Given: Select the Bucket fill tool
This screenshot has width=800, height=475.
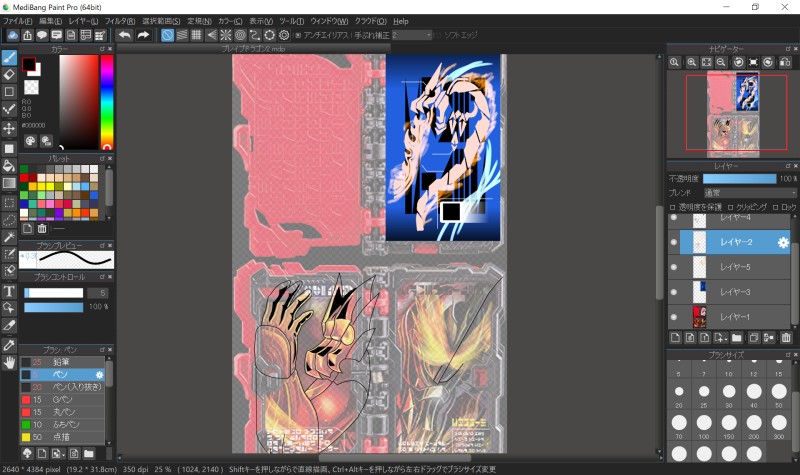Looking at the screenshot, I should [9, 165].
